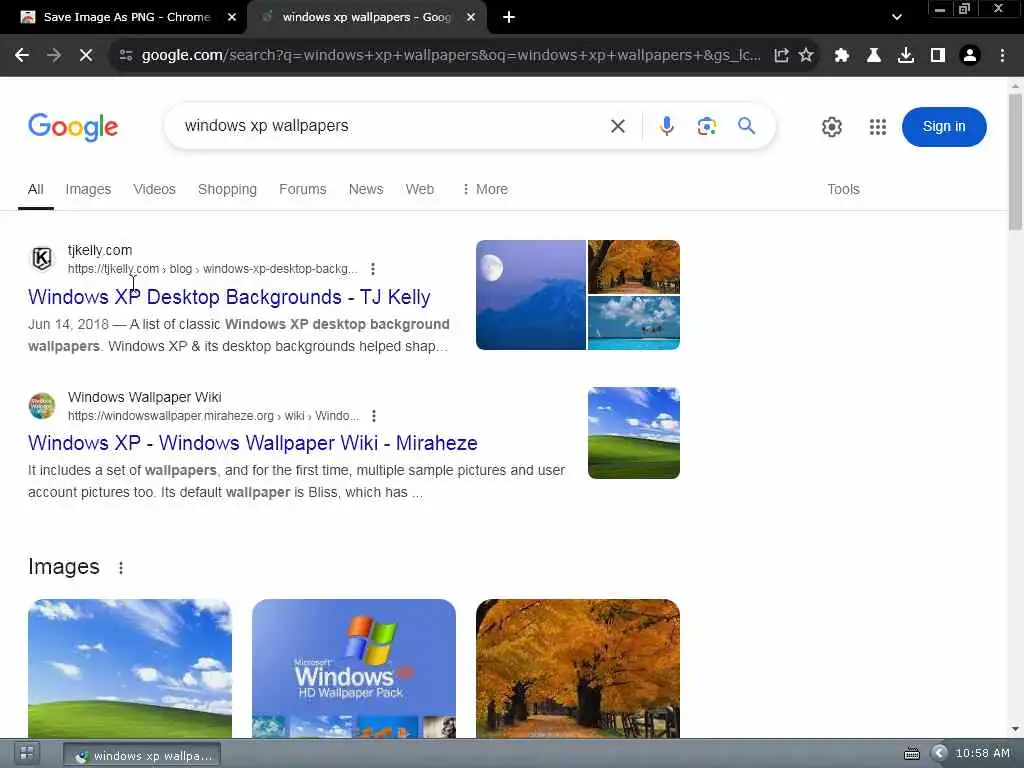
Task: Toggle the side panel icon
Action: 938,56
